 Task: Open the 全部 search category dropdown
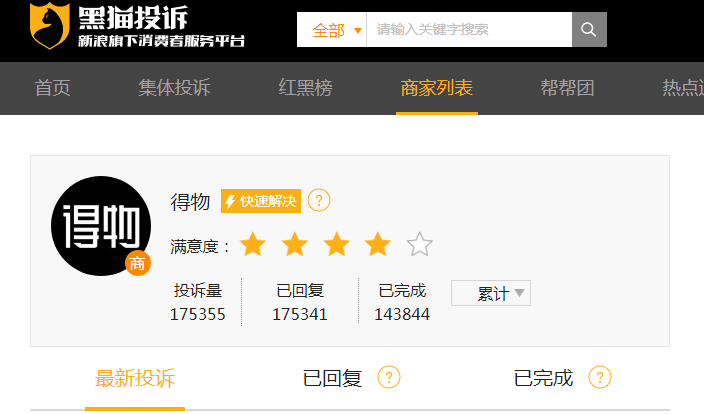click(x=332, y=30)
